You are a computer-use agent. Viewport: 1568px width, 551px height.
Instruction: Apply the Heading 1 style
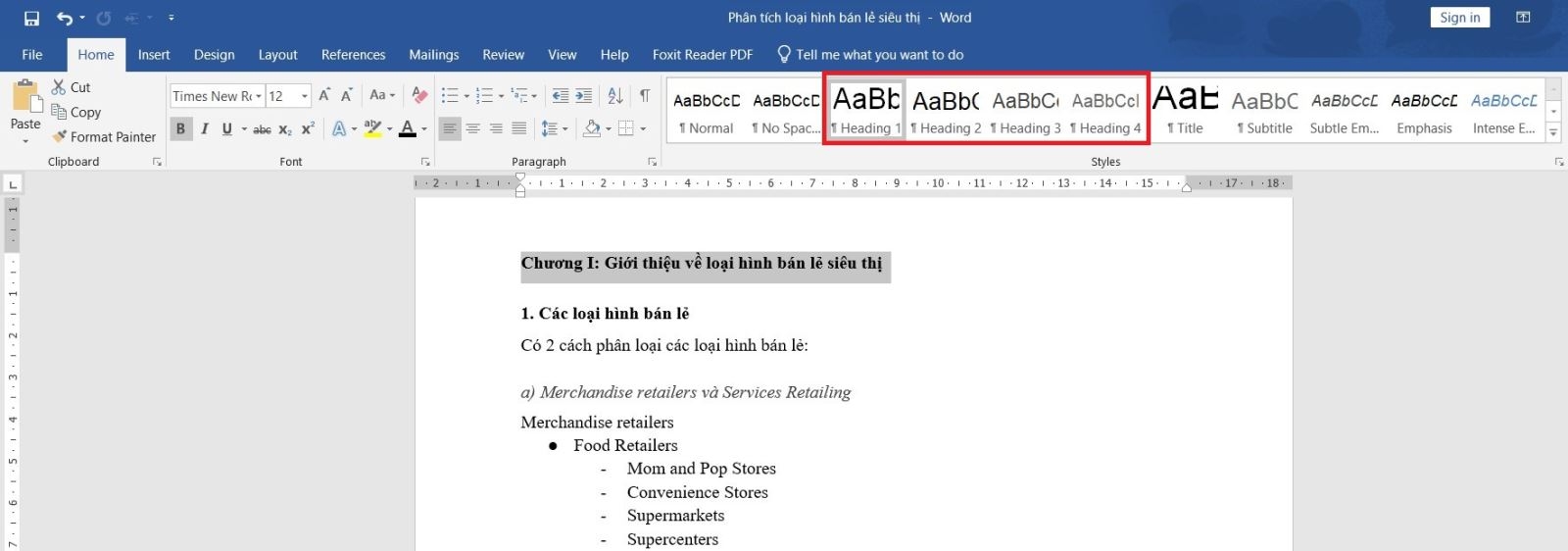click(x=866, y=112)
